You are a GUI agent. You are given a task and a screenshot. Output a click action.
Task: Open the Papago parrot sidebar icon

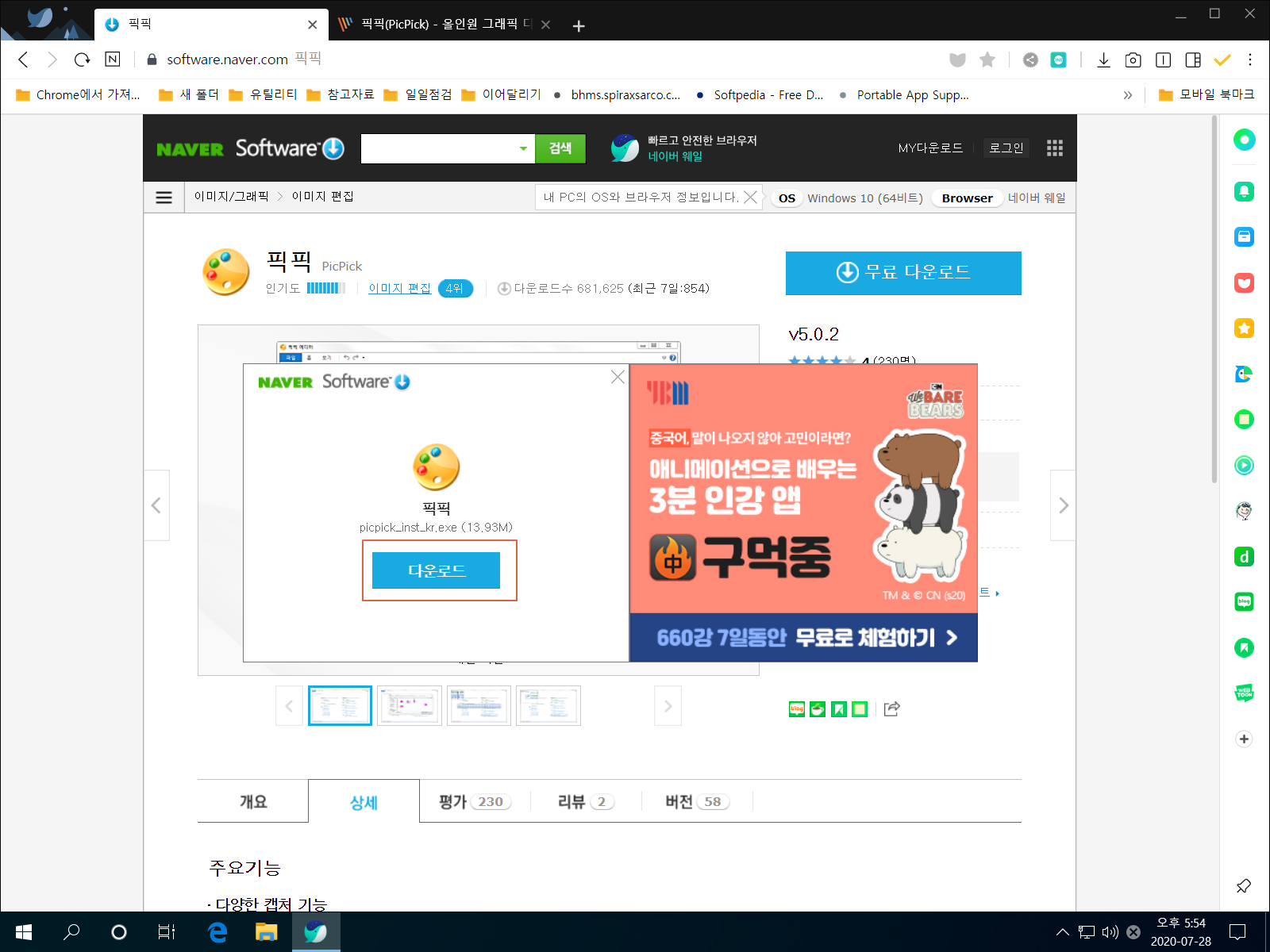[1244, 374]
